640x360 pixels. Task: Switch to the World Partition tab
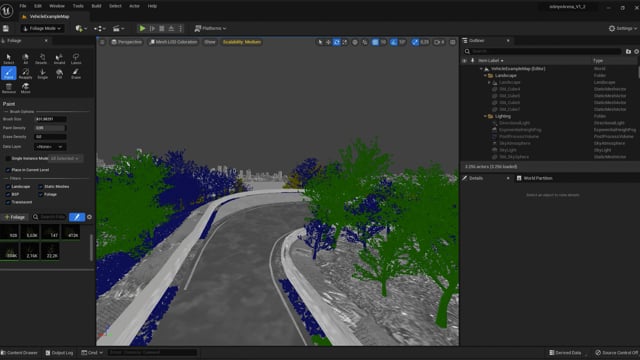point(534,178)
